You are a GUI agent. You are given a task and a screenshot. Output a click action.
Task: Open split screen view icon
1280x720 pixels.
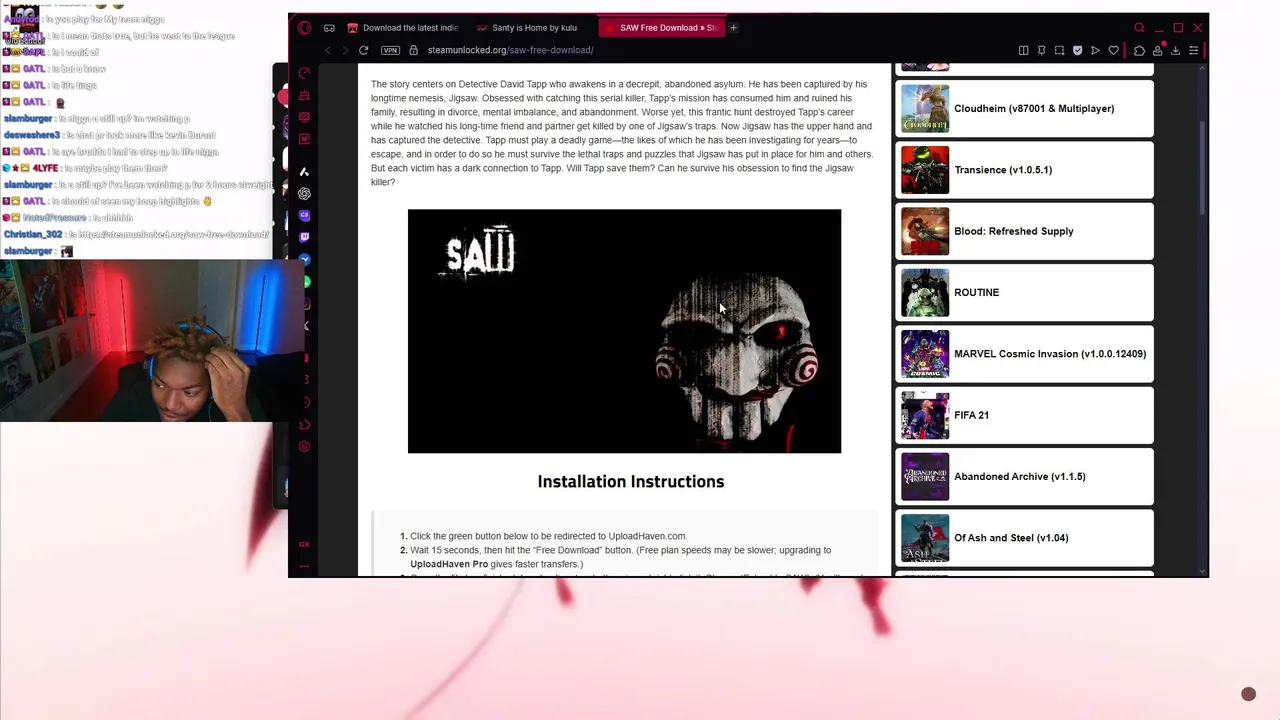(1023, 50)
